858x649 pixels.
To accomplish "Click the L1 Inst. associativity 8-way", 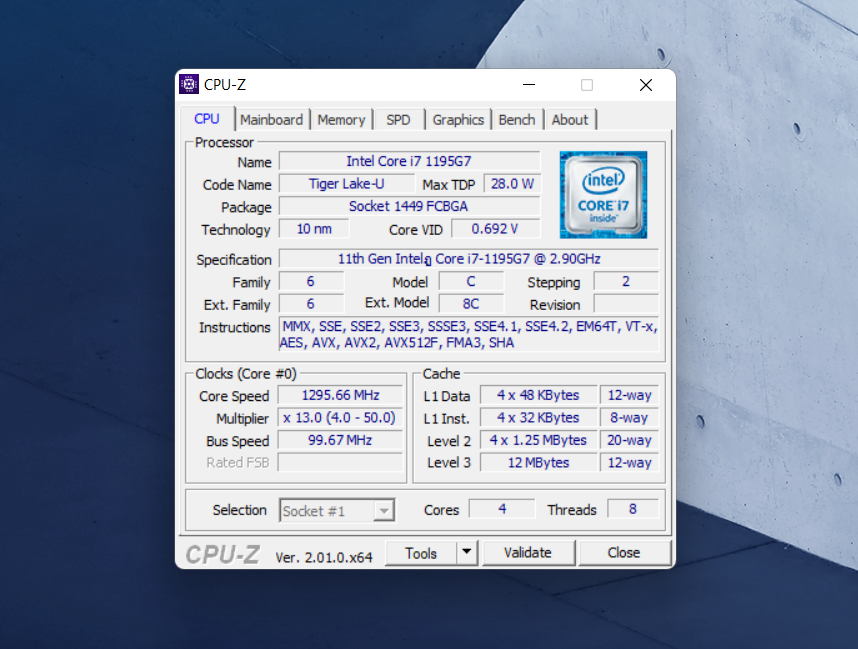I will pos(629,418).
